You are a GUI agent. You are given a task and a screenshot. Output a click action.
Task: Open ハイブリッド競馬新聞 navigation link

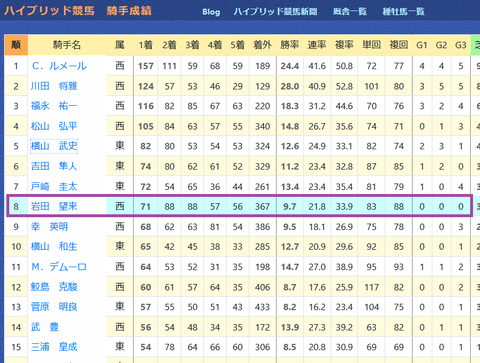[275, 12]
